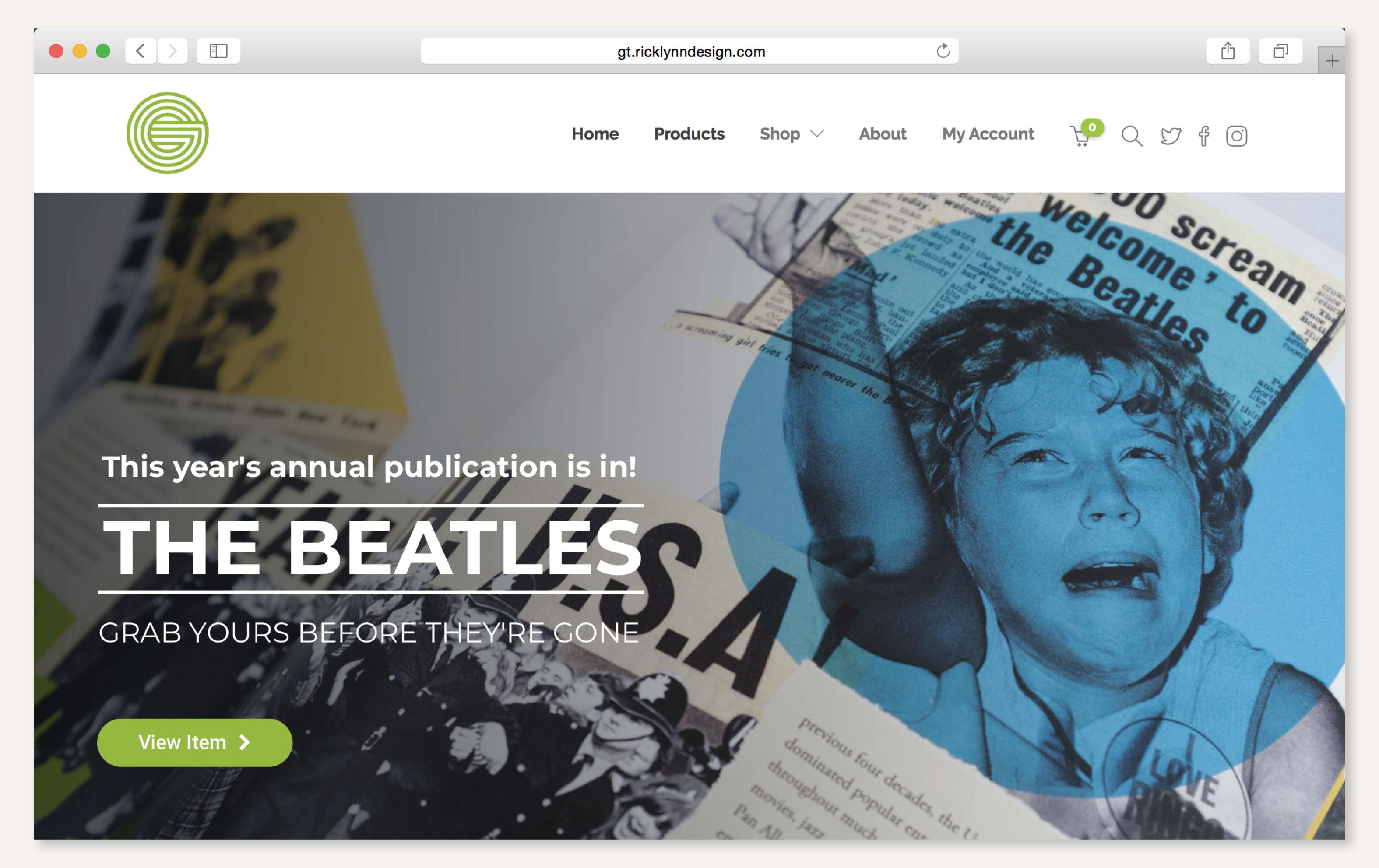The height and width of the screenshot is (868, 1379).
Task: Click THE BEATLES hero headline
Action: point(372,548)
